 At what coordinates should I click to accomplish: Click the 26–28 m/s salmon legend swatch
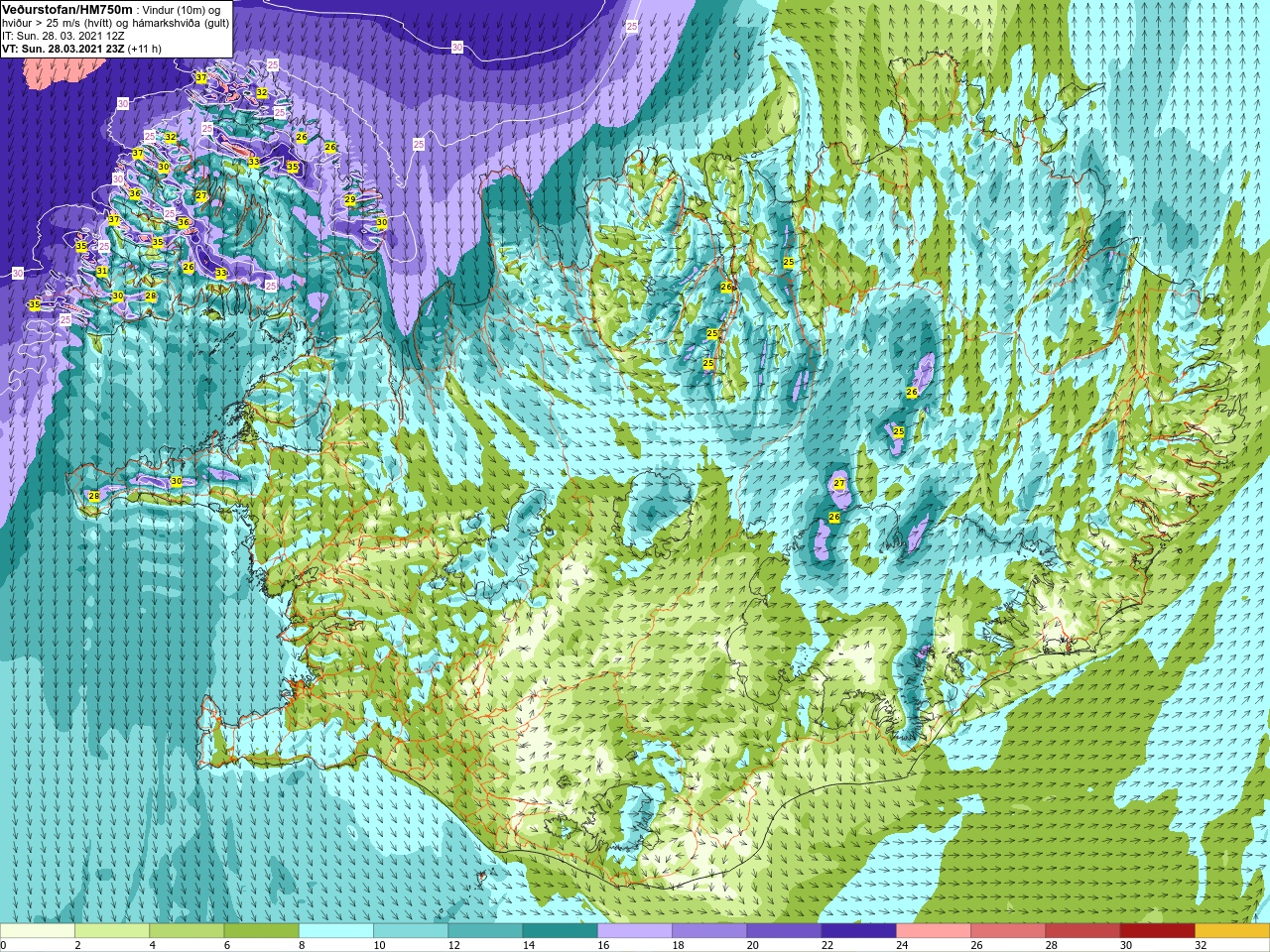pyautogui.click(x=1008, y=931)
